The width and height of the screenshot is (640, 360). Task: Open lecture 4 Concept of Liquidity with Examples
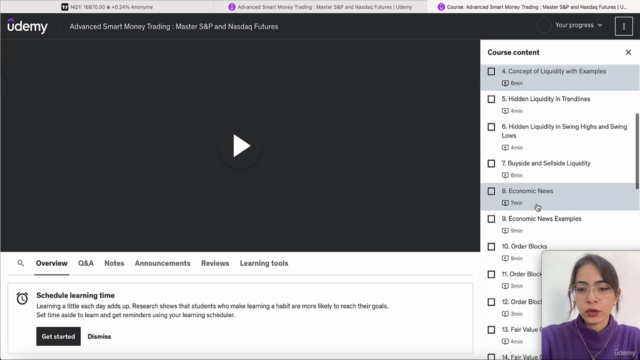click(560, 77)
